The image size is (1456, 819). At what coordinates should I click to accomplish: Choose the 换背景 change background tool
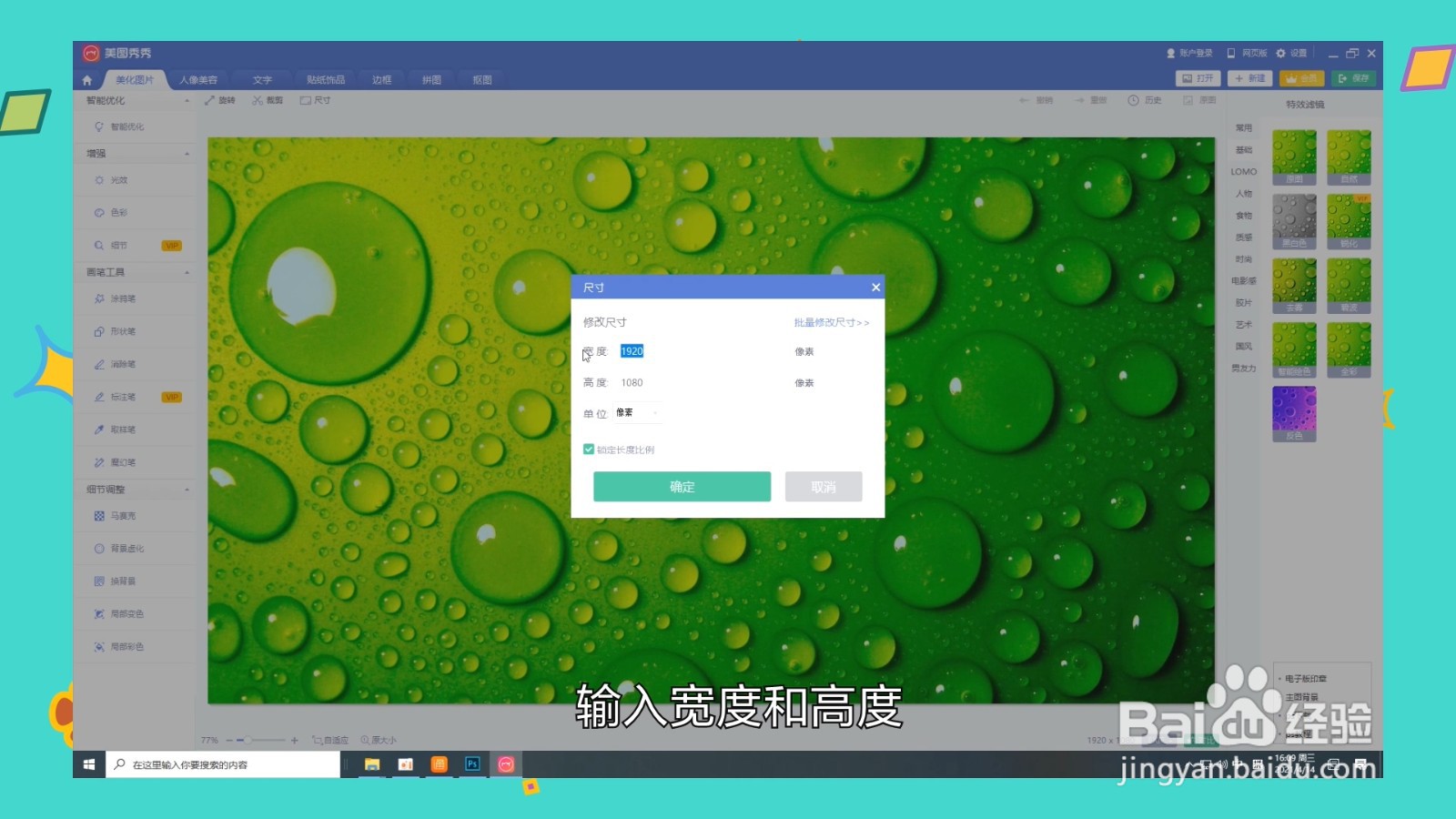point(115,581)
